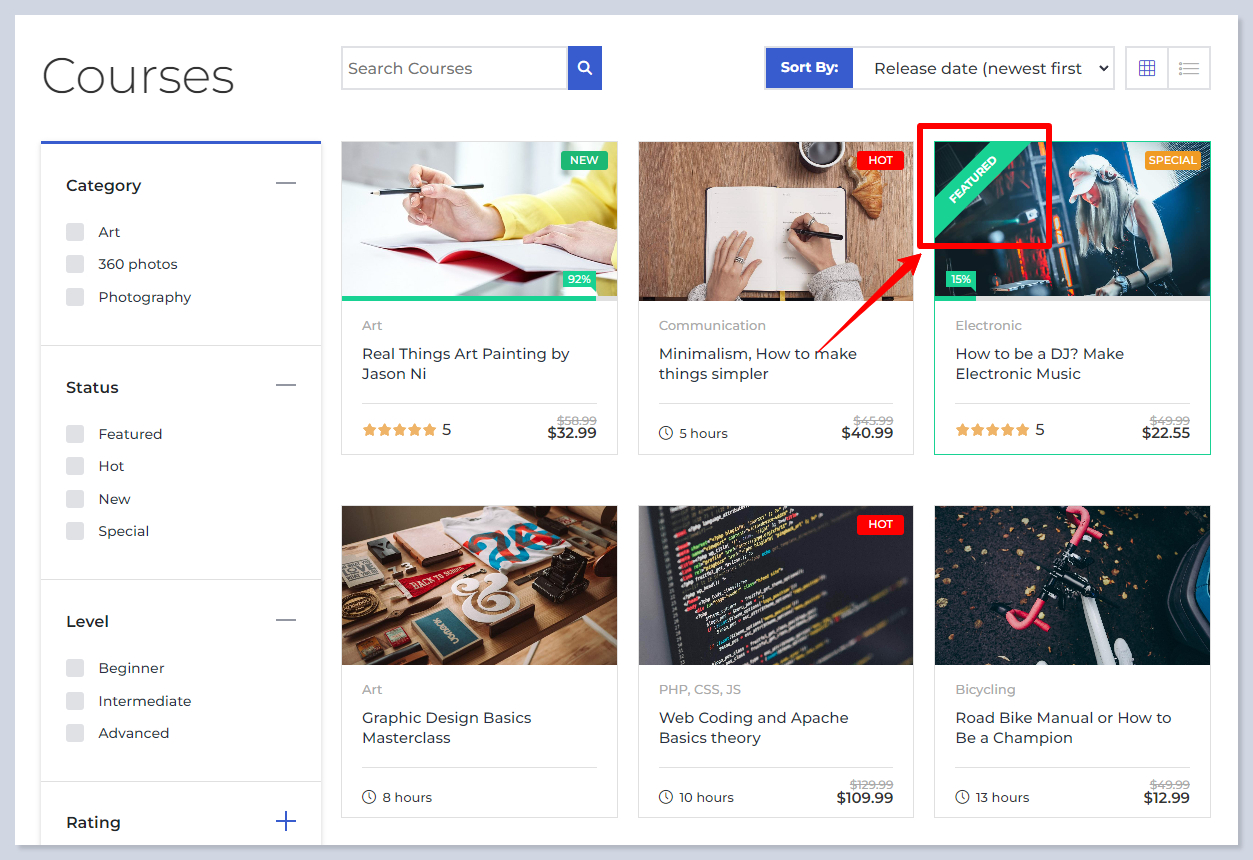Switch to list view layout
Viewport: 1253px width, 860px height.
[x=1189, y=68]
